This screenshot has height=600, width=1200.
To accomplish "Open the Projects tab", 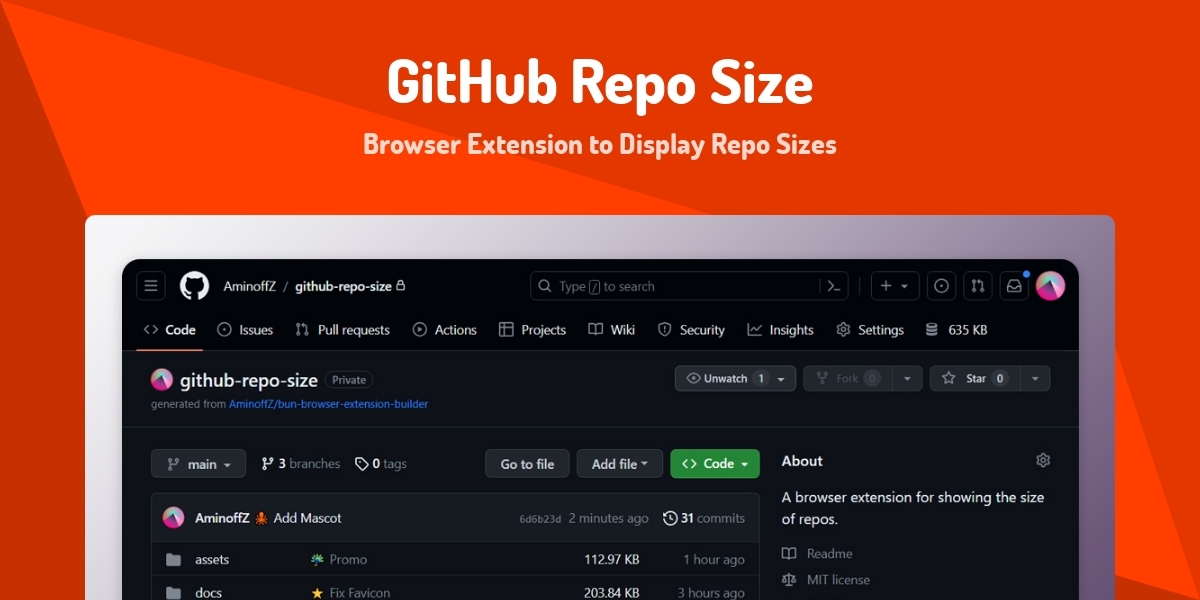I will point(532,330).
